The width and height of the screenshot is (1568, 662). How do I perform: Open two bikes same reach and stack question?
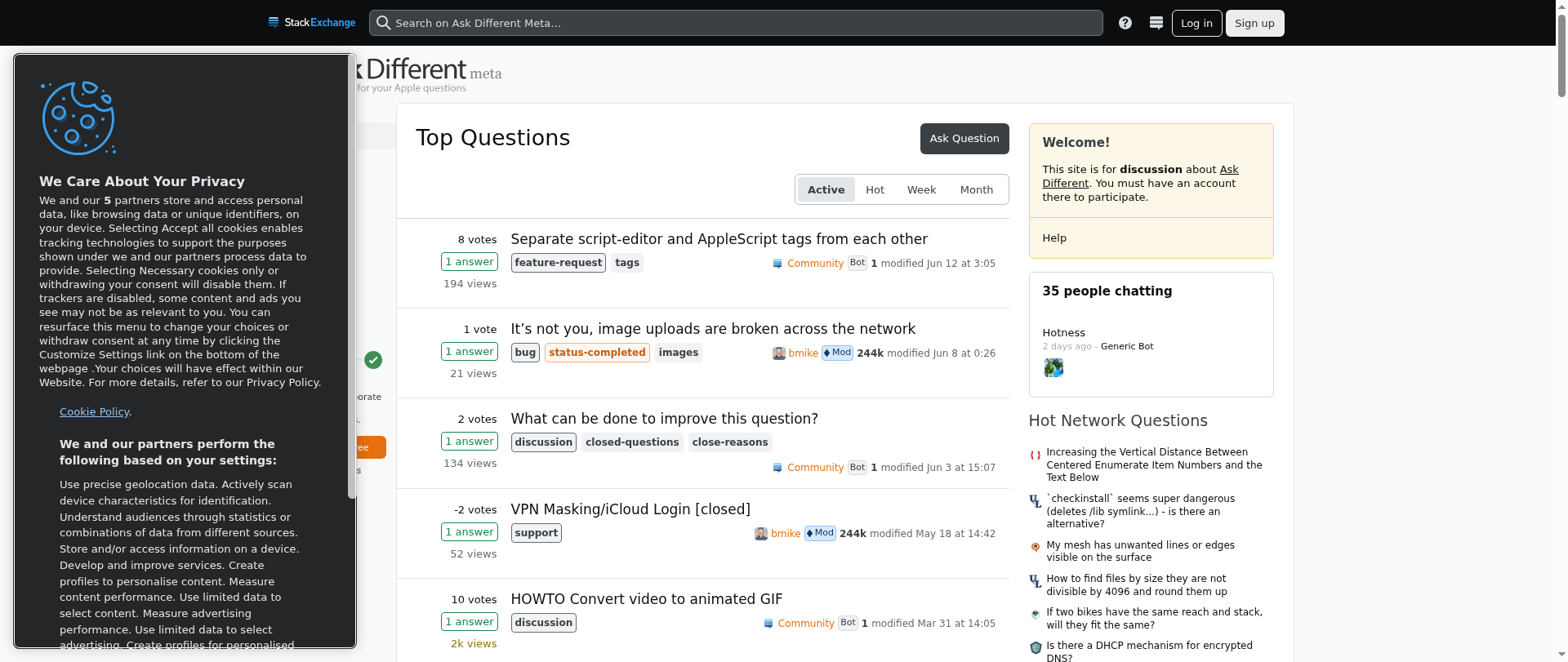pyautogui.click(x=1154, y=618)
